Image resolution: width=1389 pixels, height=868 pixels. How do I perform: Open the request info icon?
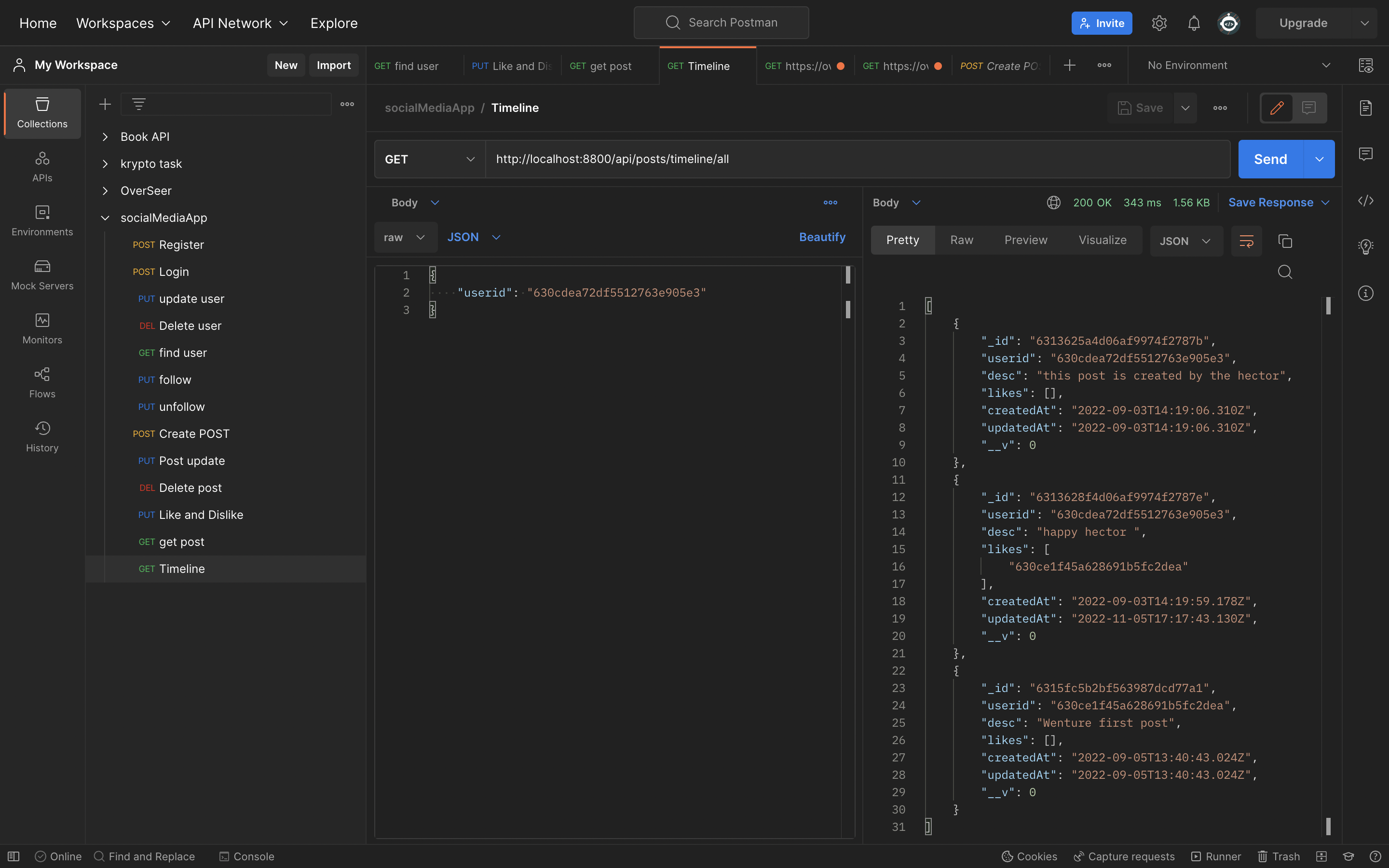tap(1365, 293)
